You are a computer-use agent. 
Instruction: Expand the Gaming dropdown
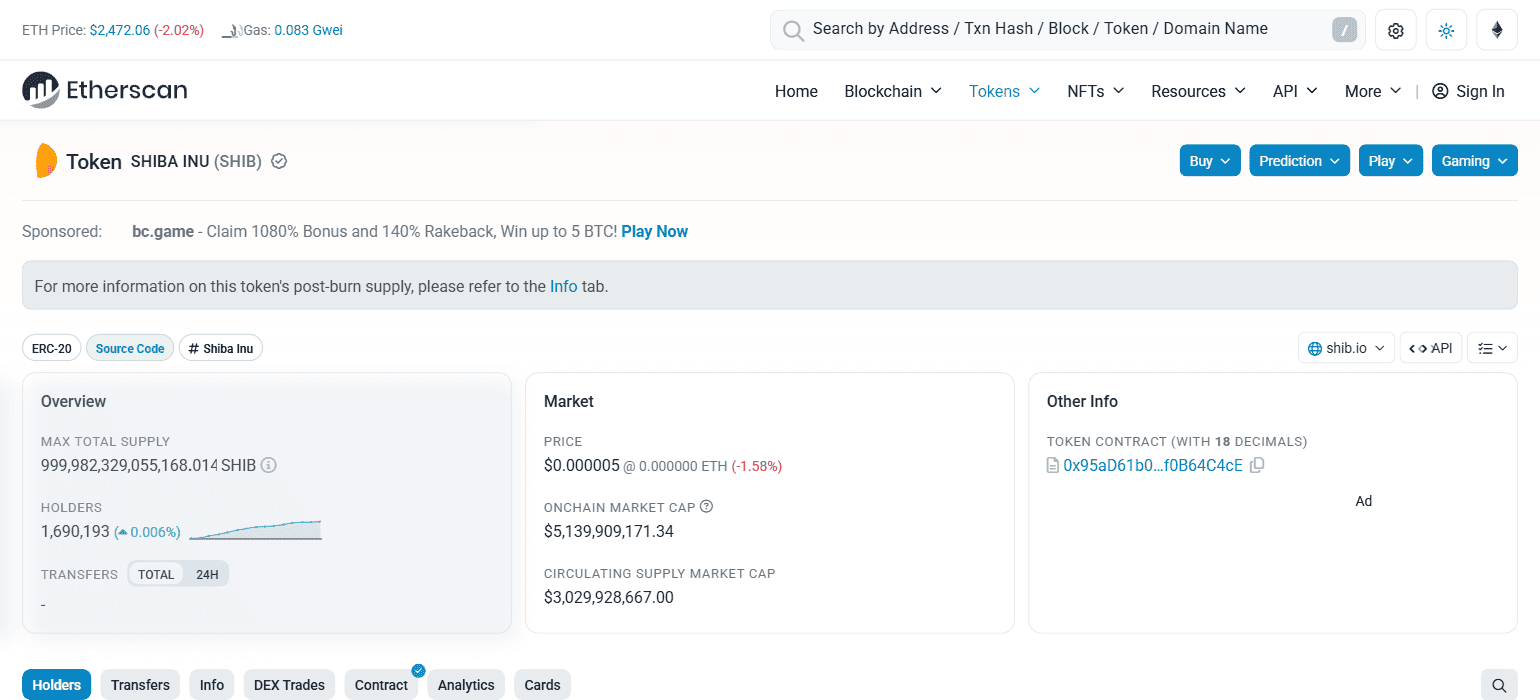pos(1474,161)
